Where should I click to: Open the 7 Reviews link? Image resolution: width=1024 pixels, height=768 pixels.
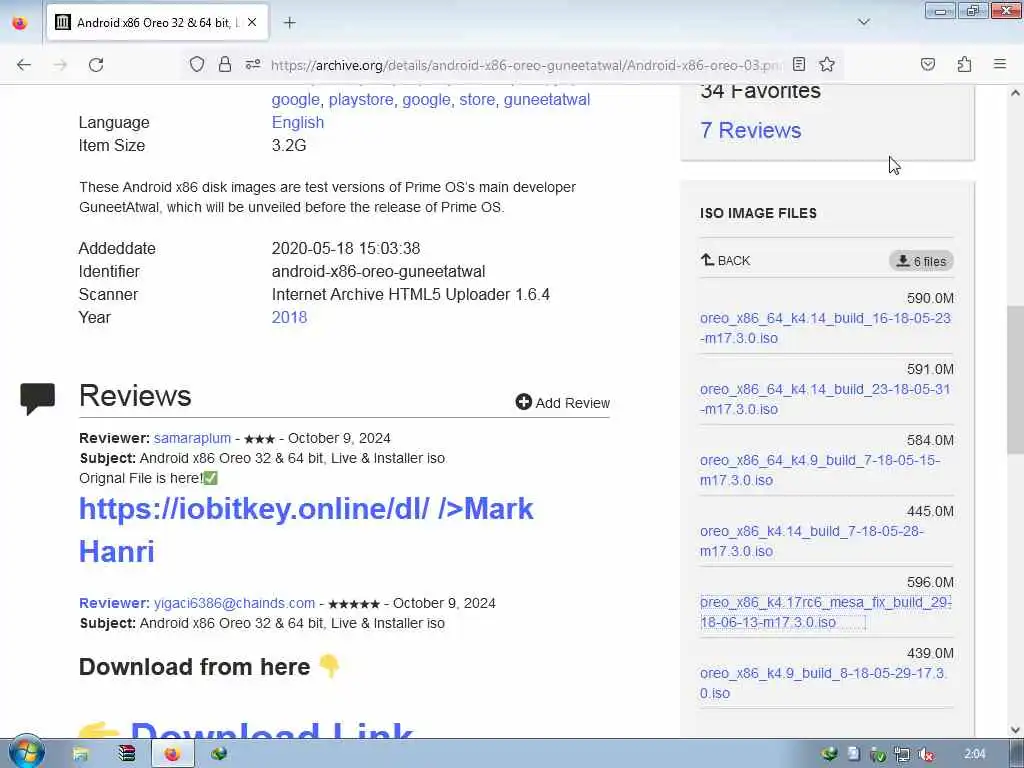750,130
